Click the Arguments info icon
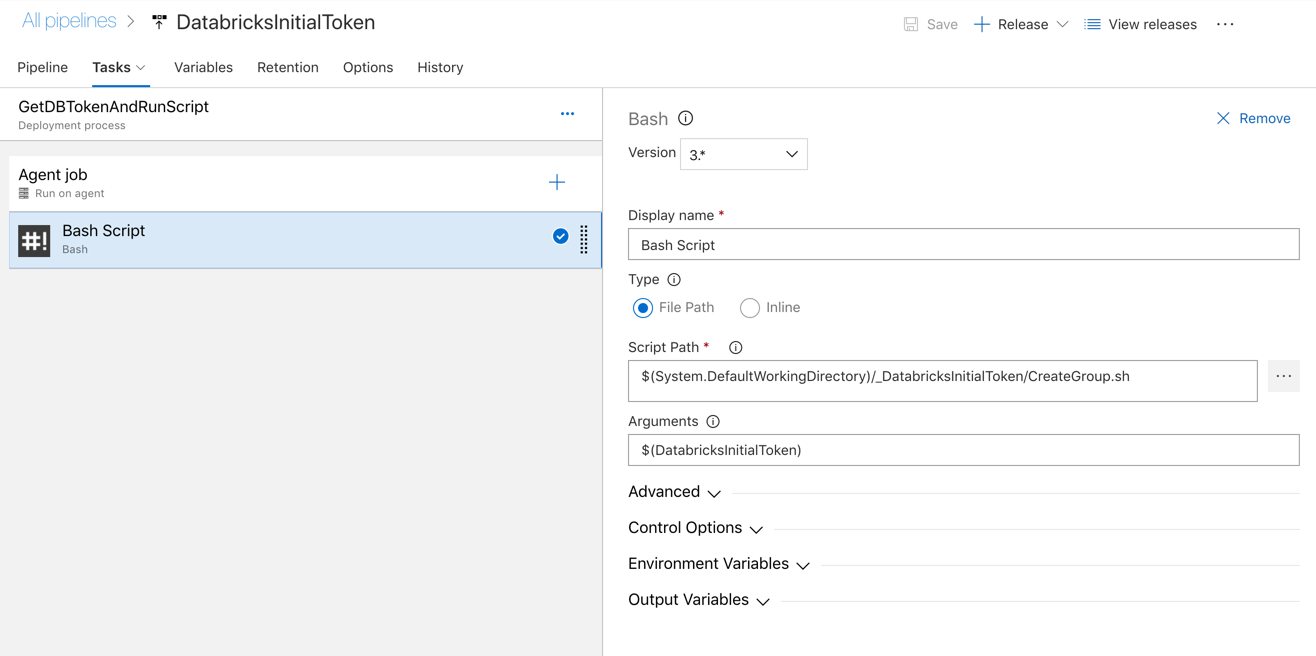The width and height of the screenshot is (1316, 656). 713,422
